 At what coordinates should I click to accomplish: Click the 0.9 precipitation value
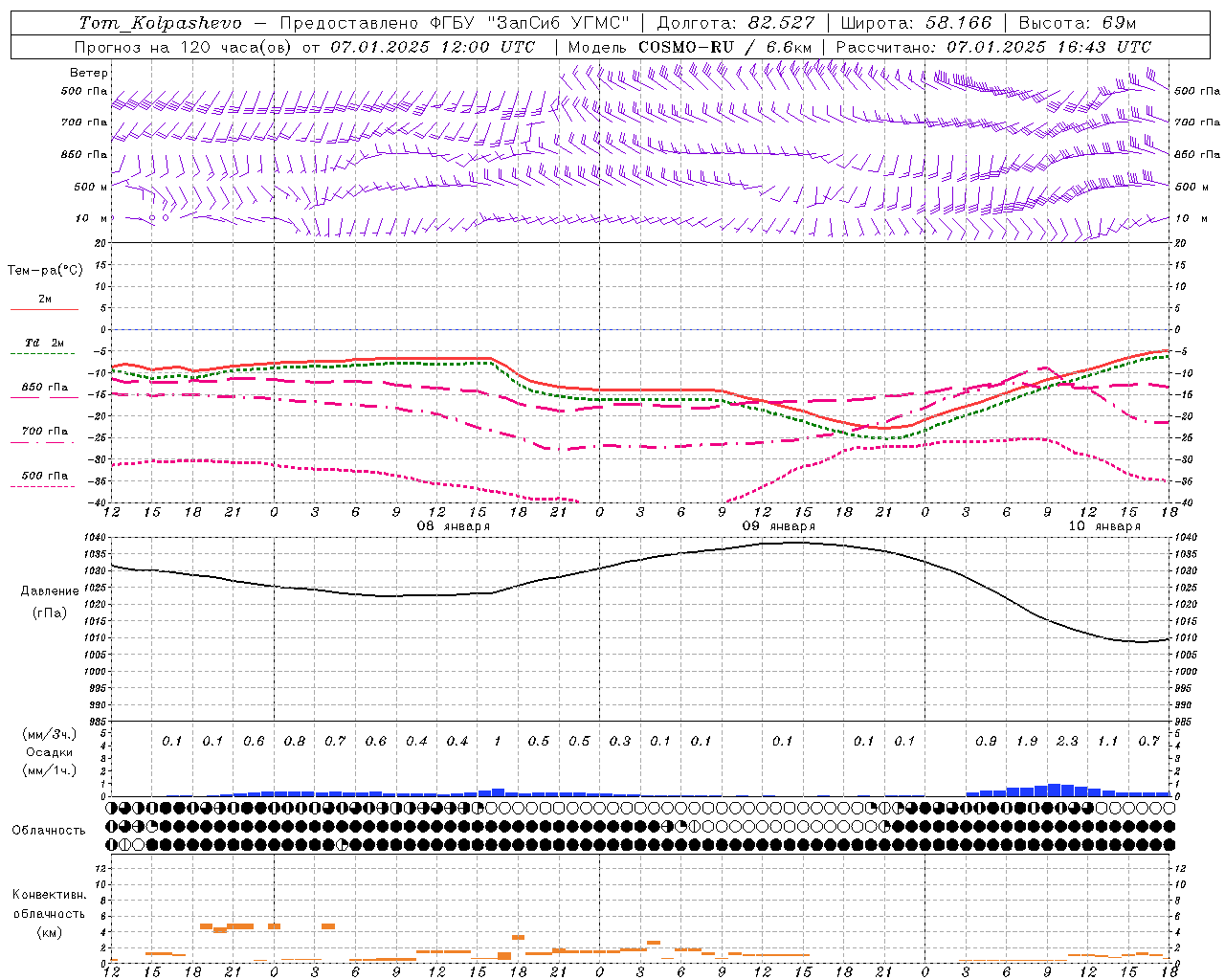986,742
